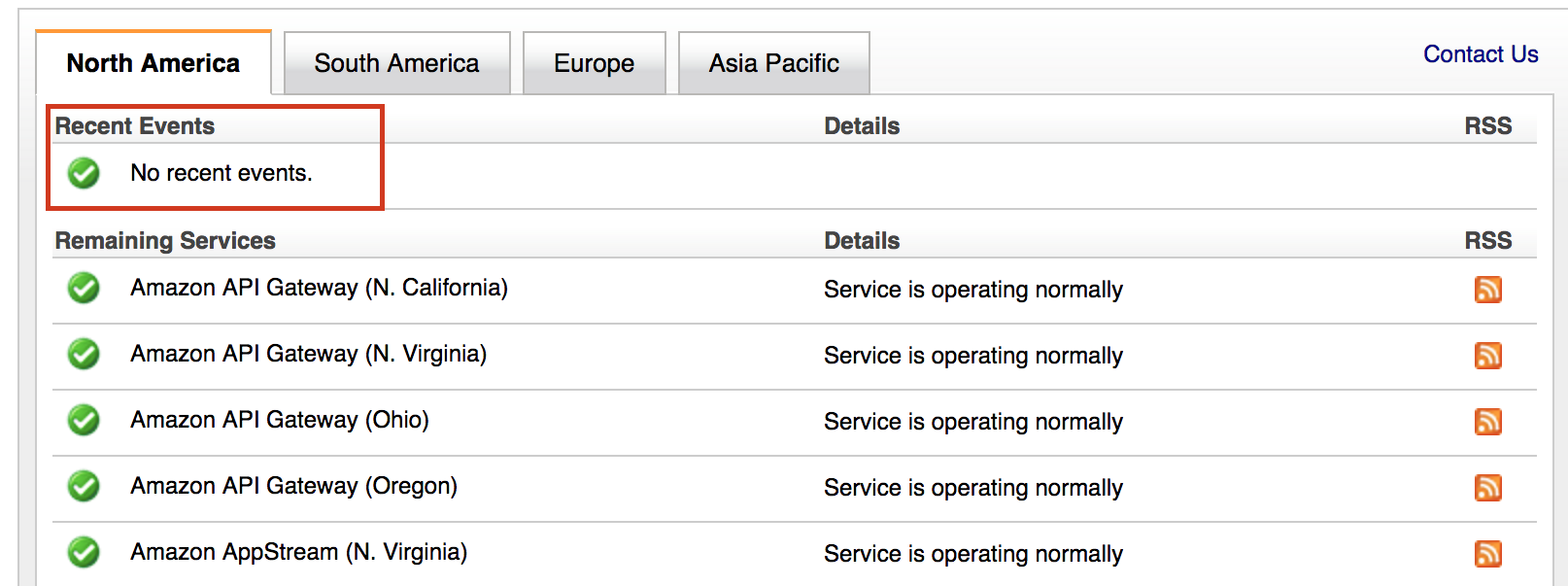Image resolution: width=1568 pixels, height=586 pixels.
Task: Click green status icon for API Gateway Oregon
Action: coord(84,487)
